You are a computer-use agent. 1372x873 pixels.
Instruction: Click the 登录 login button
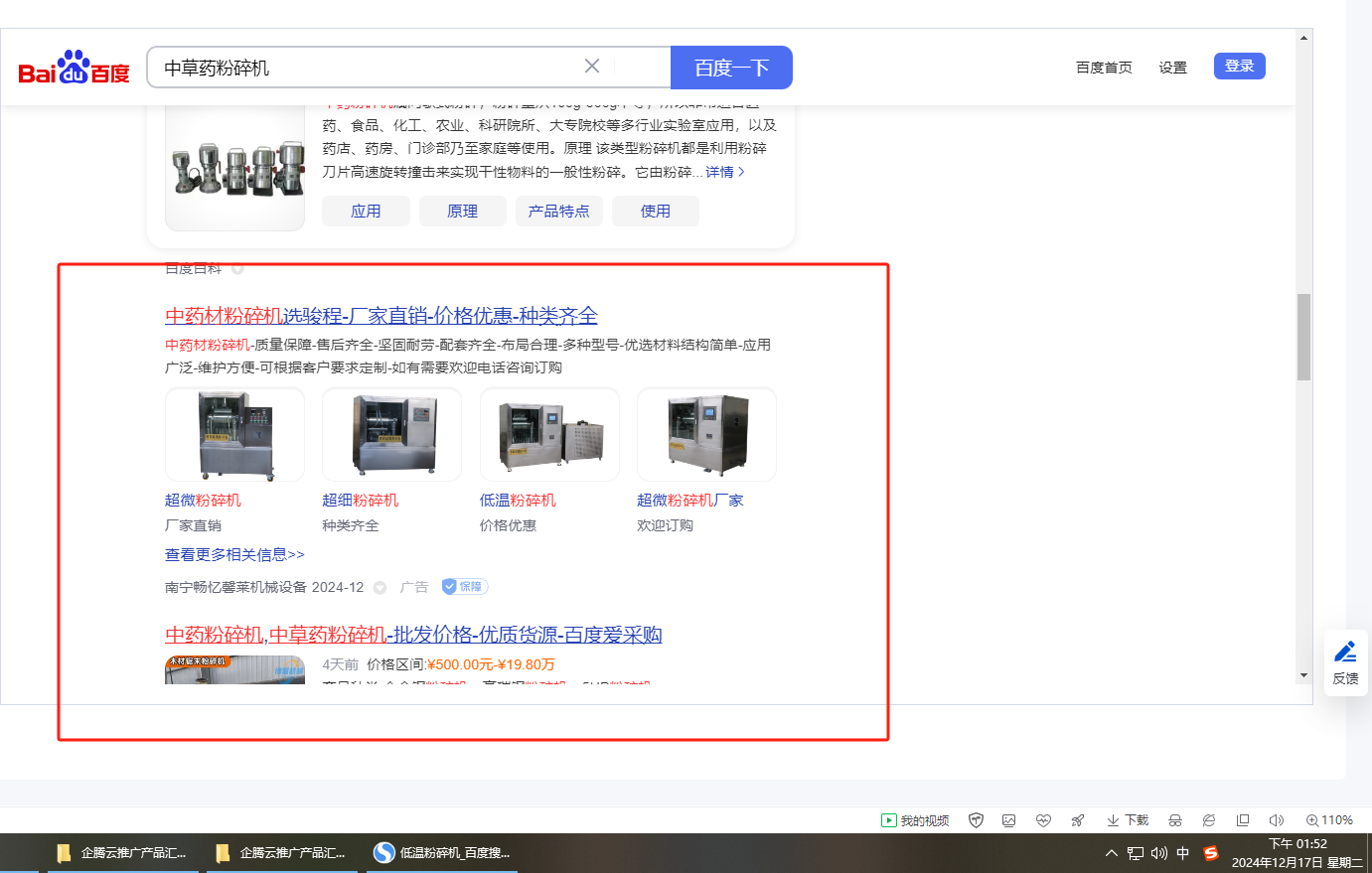coord(1239,67)
